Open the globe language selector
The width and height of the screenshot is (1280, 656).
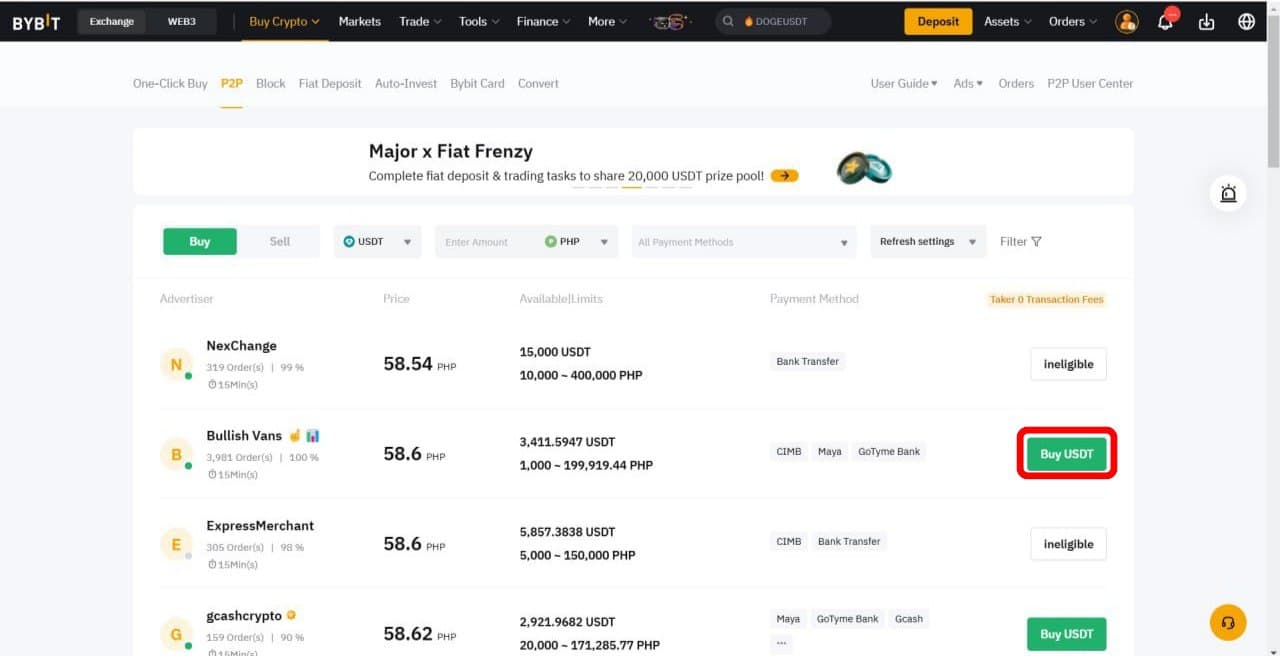point(1246,22)
